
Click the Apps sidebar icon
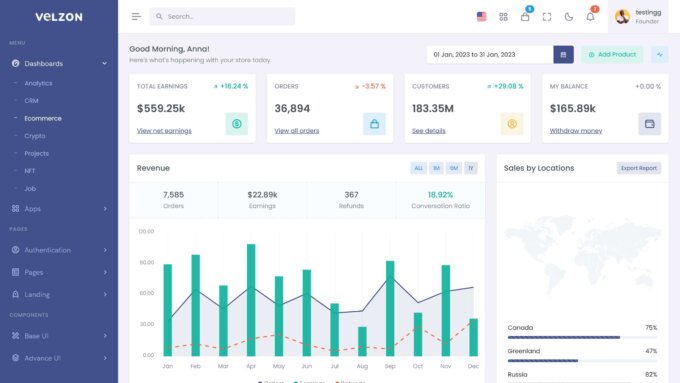(x=16, y=209)
